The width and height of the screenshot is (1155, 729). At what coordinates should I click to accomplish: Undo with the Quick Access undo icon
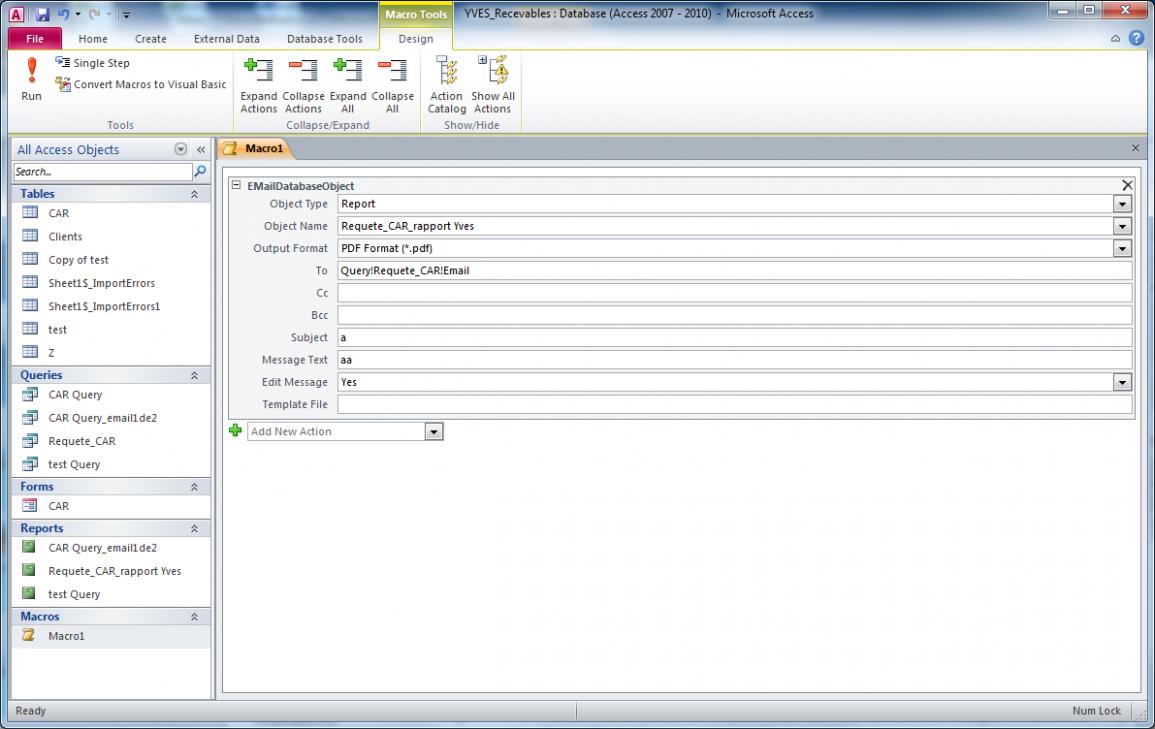[63, 14]
